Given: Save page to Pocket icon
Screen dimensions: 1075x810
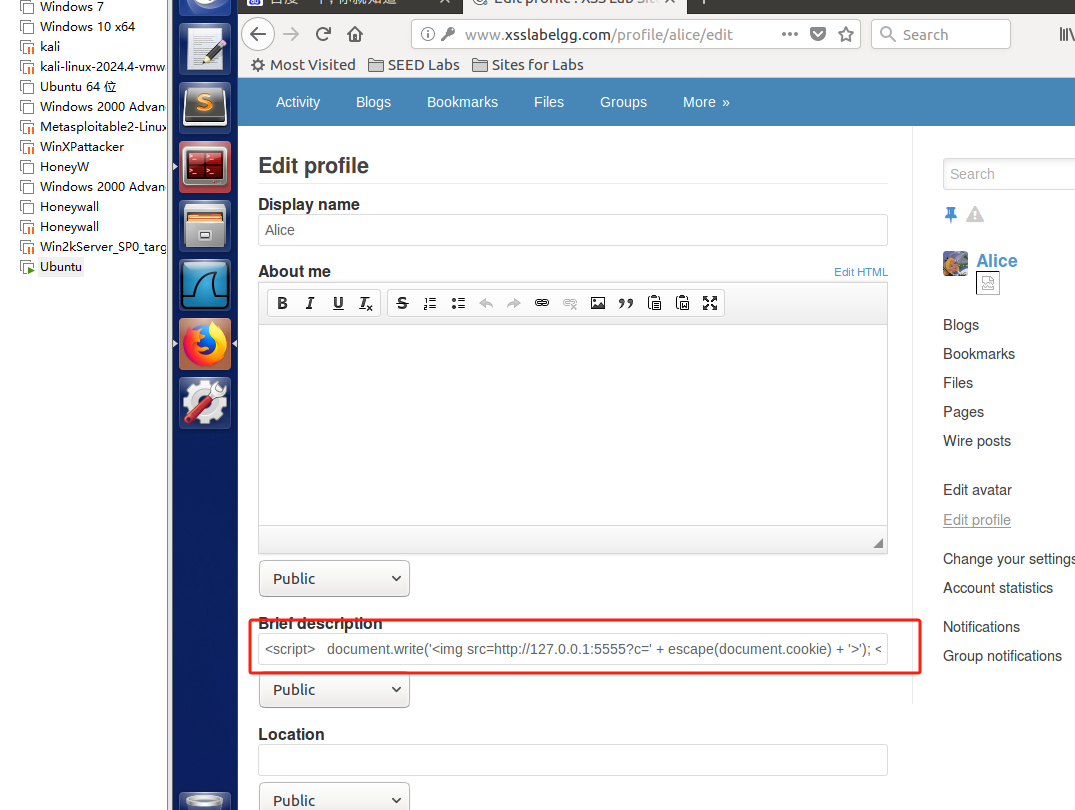Looking at the screenshot, I should (x=818, y=34).
